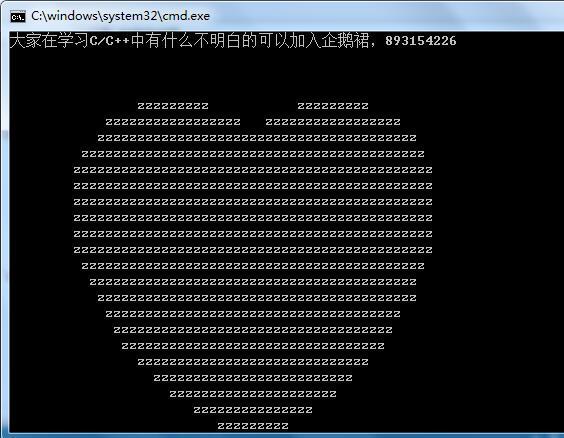Click the bottom tip row of the heart

coord(253,426)
